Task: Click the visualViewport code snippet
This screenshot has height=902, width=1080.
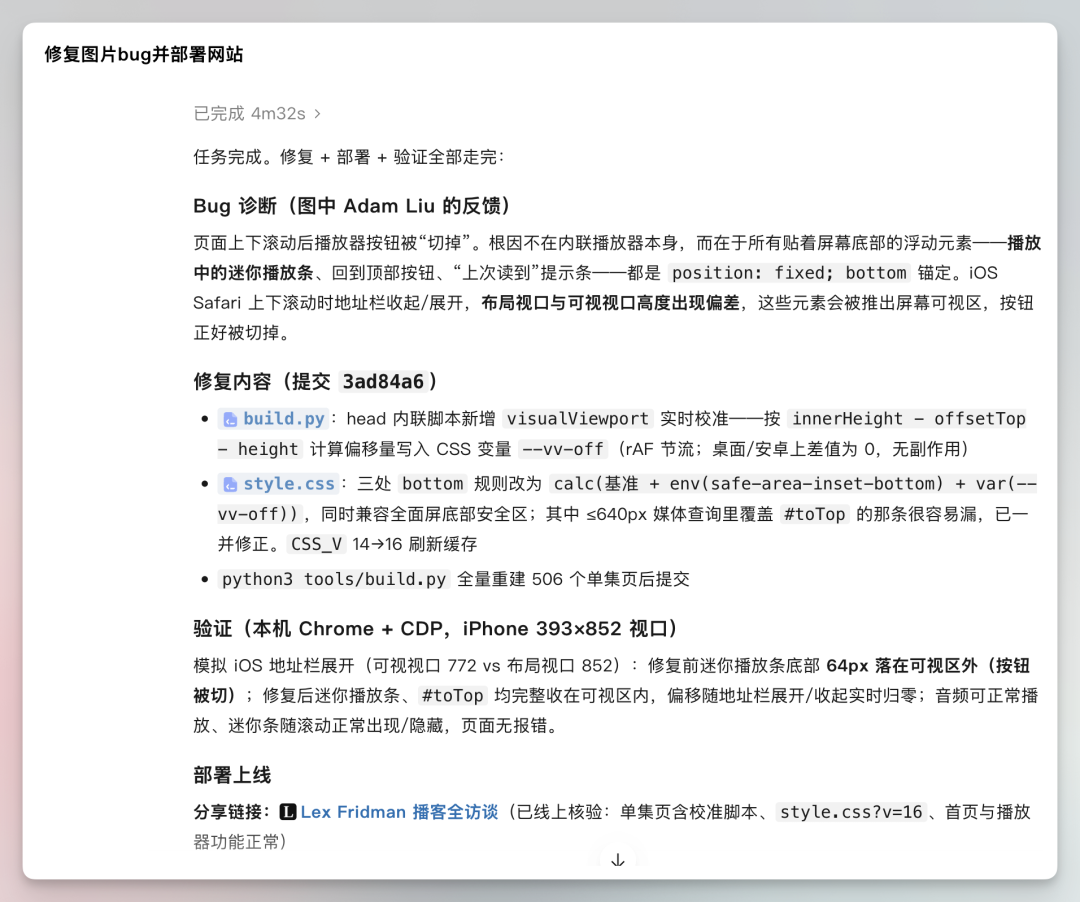Action: tap(578, 419)
